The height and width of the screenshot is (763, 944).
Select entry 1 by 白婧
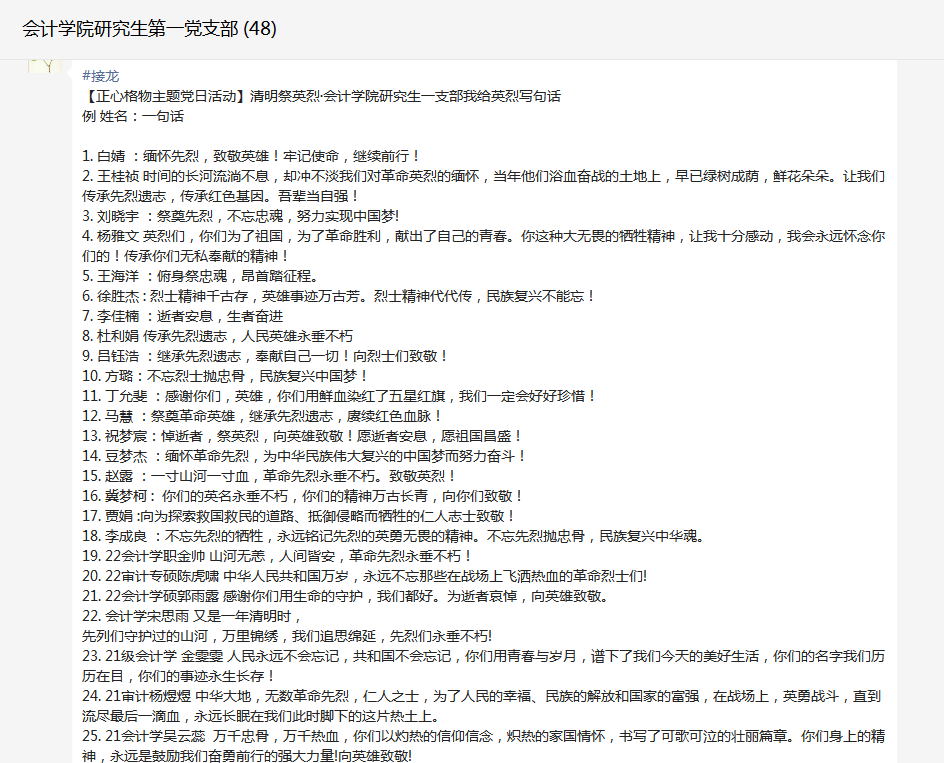coord(251,157)
